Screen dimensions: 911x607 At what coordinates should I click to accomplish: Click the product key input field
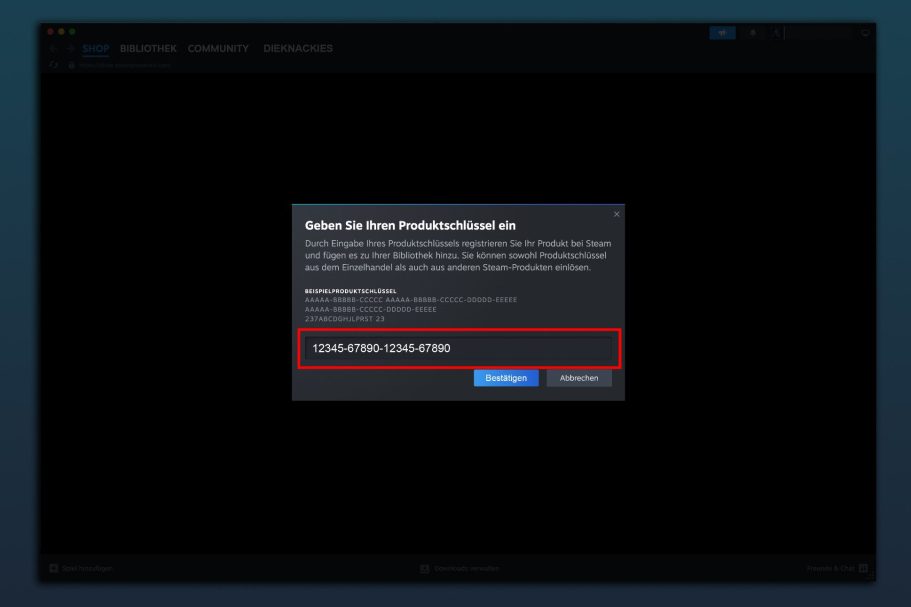click(458, 348)
